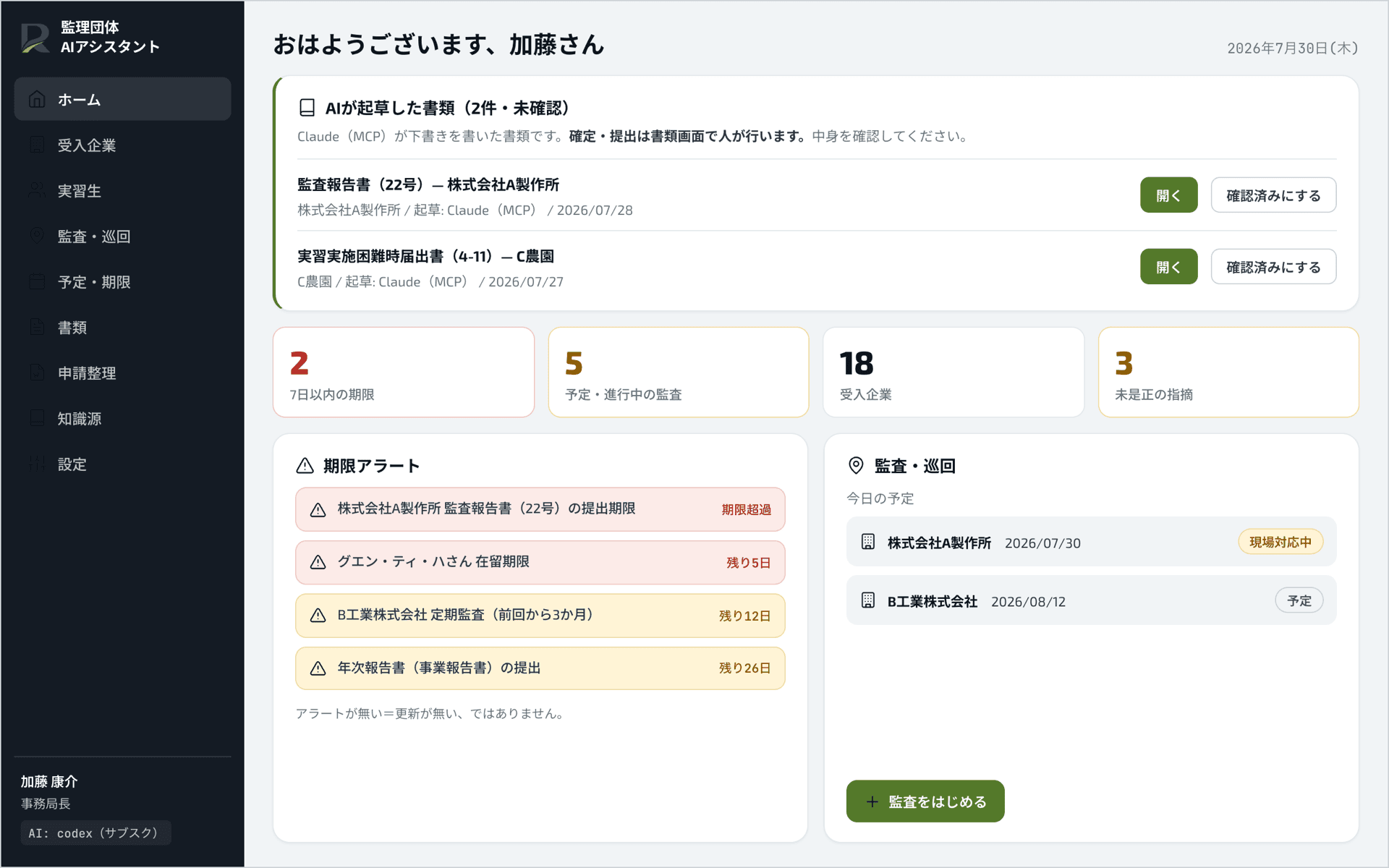Viewport: 1389px width, 868px height.
Task: Click the building icon beside 受入企業
Action: pyautogui.click(x=37, y=145)
